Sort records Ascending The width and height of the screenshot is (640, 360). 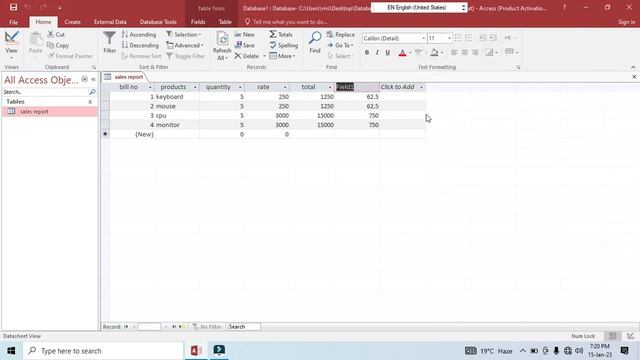[139, 35]
